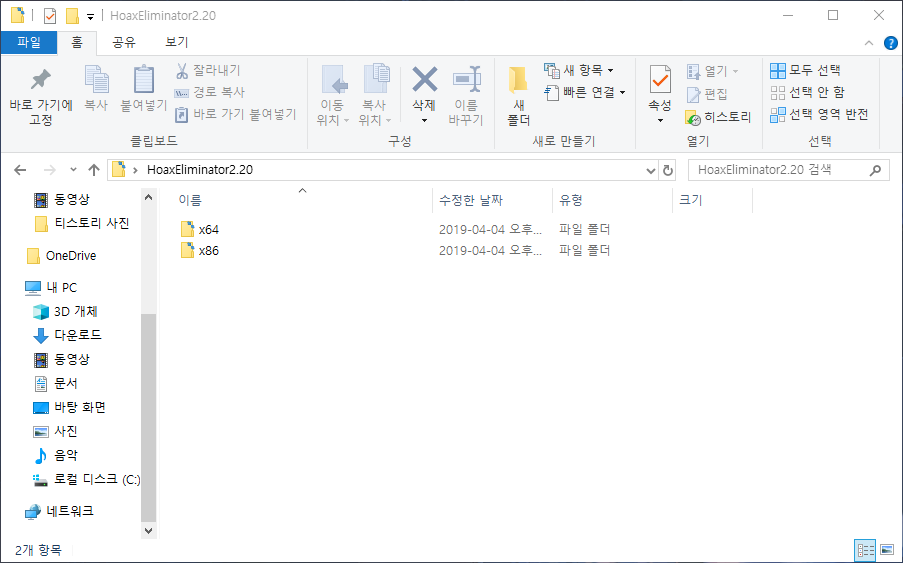Image resolution: width=903 pixels, height=563 pixels.
Task: Click Invert selection (선택 영역 반전)
Action: click(819, 115)
